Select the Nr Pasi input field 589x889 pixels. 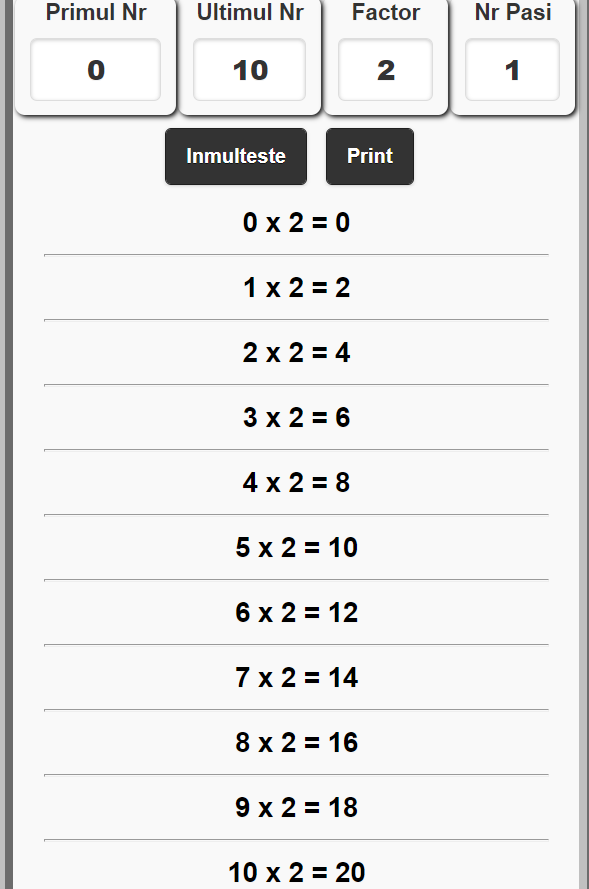pyautogui.click(x=512, y=70)
